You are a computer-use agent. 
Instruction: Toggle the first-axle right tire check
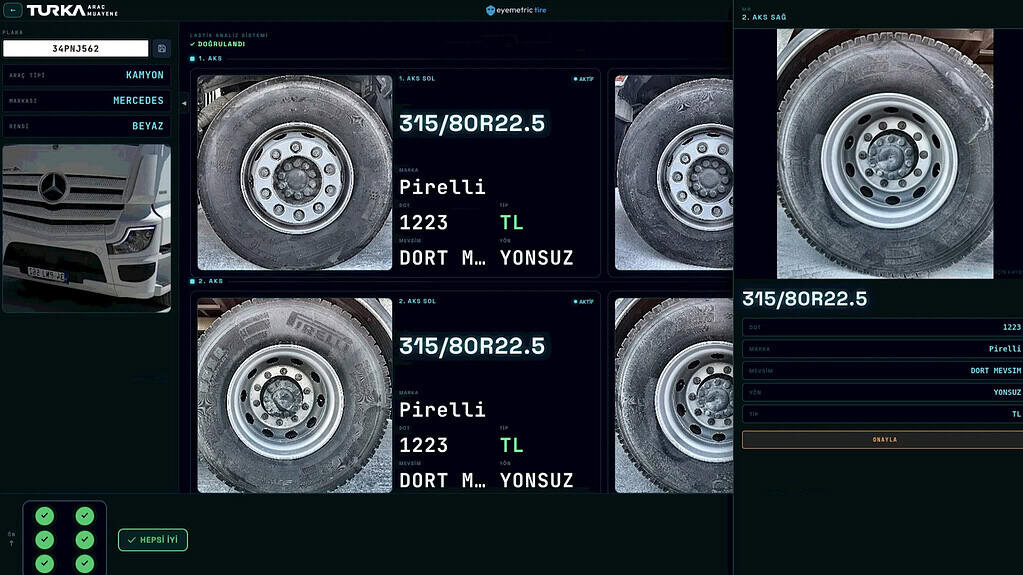point(84,516)
